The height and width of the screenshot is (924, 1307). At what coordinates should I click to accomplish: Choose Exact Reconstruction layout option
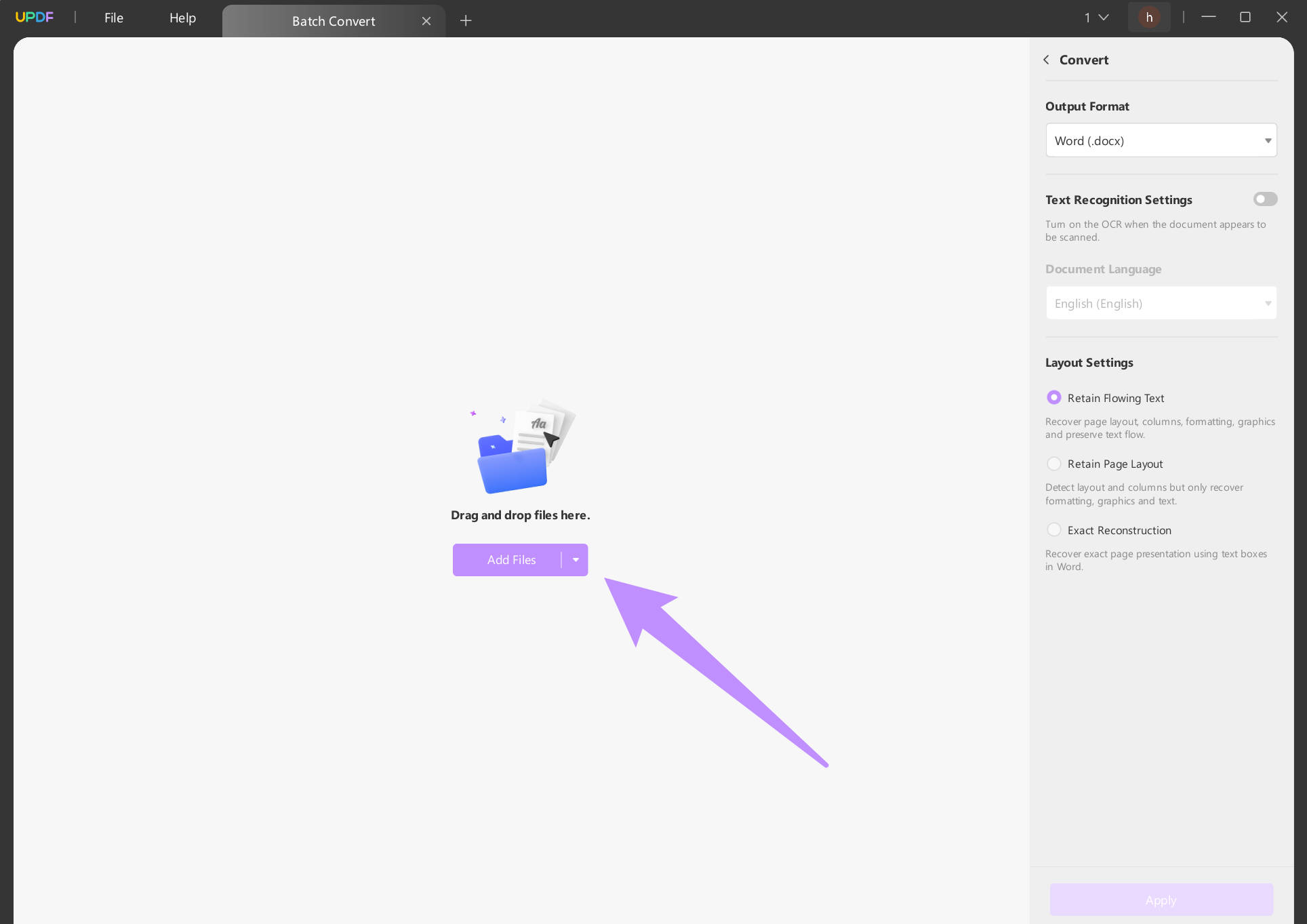tap(1054, 530)
